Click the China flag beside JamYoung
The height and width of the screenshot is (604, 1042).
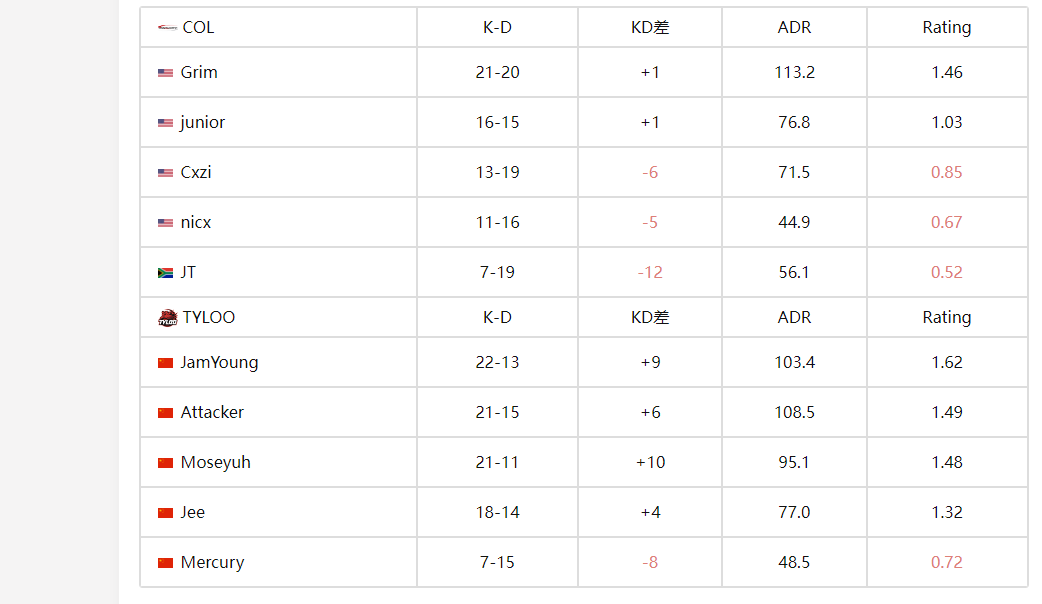(165, 363)
